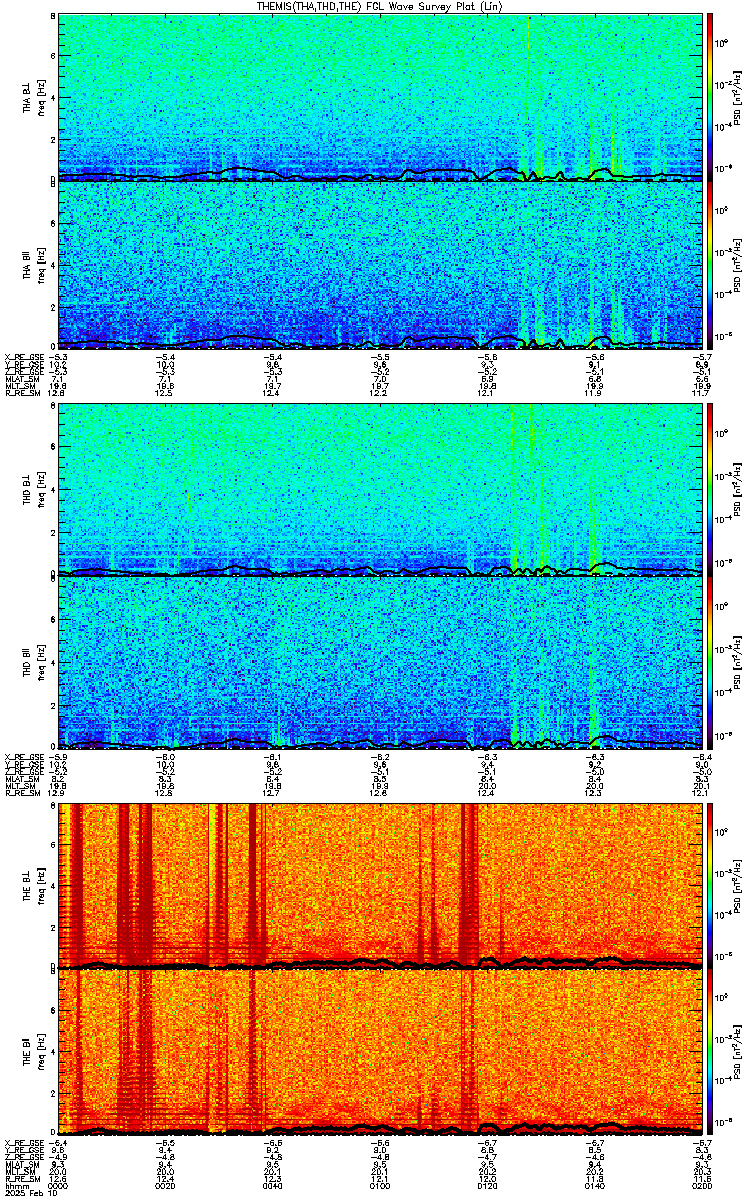
Task: Select the 'THA B∥ freq [Hz]' axis label
Action: [34, 264]
